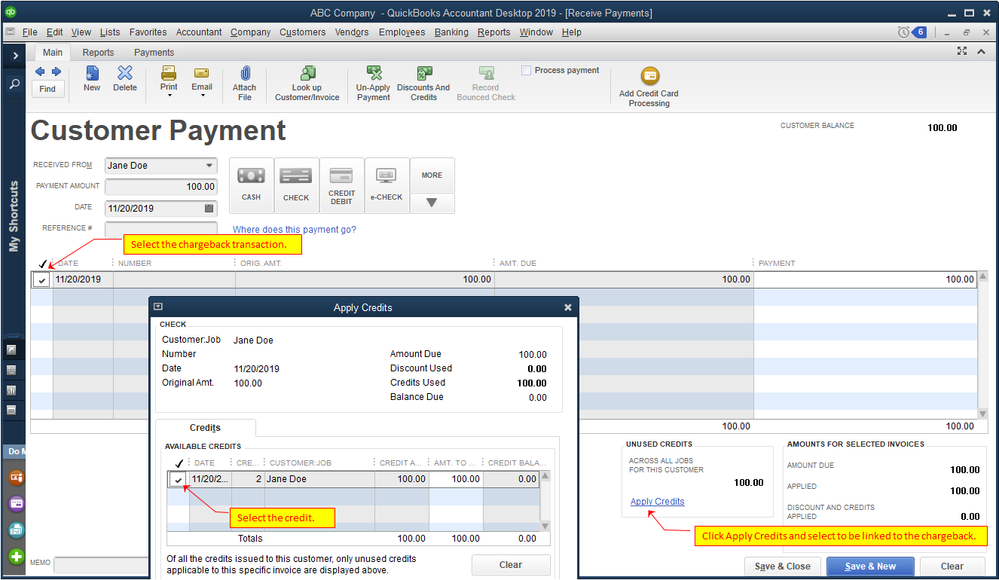The image size is (999, 580).
Task: Open Discounts And Credits
Action: 424,83
